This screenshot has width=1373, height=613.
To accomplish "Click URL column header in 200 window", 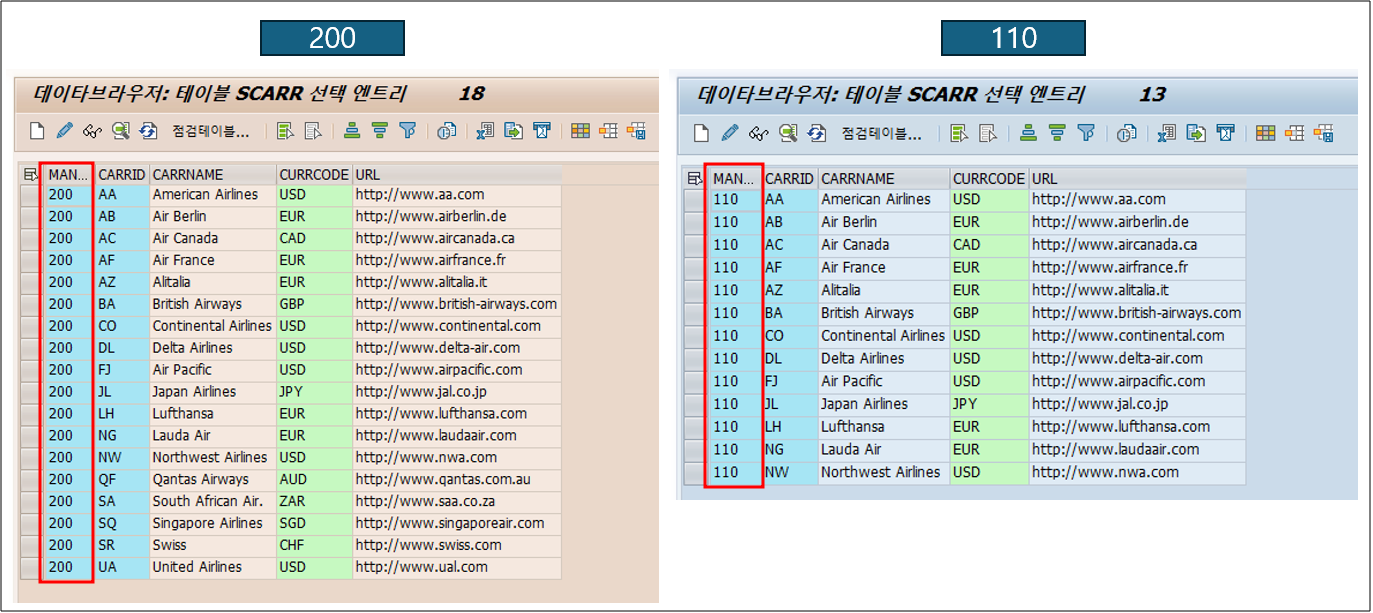I will tap(457, 174).
